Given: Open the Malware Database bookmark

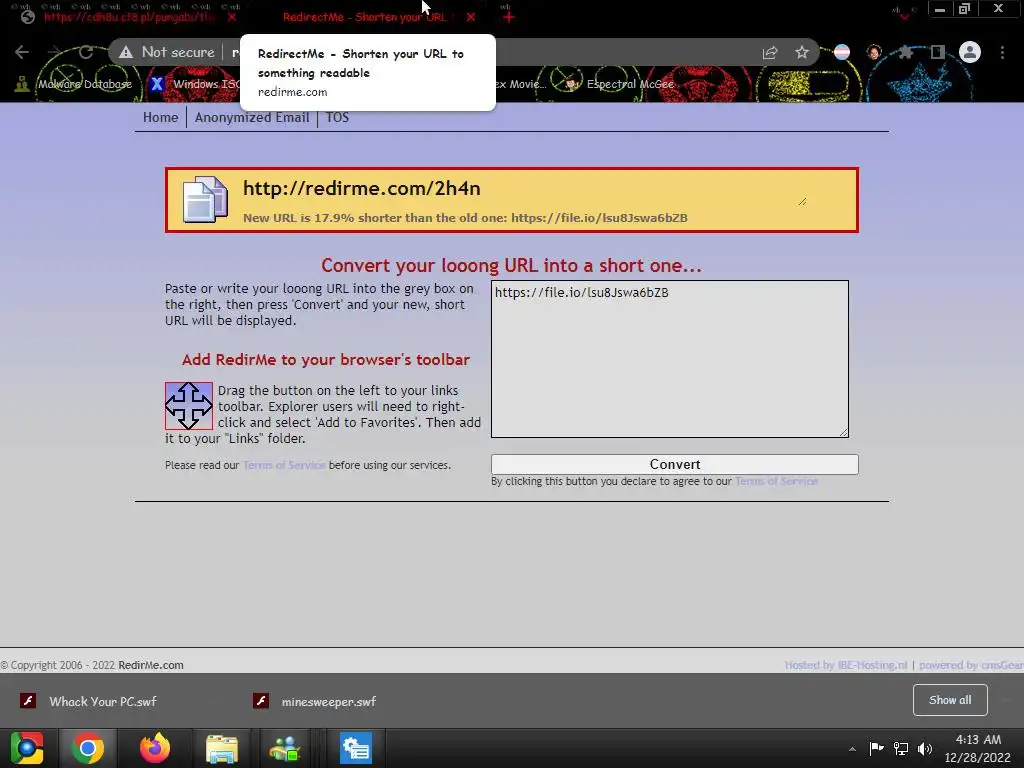Looking at the screenshot, I should click(73, 84).
